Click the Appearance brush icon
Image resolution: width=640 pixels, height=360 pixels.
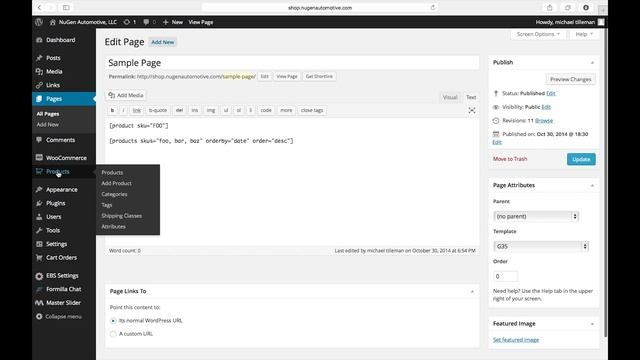[39, 190]
